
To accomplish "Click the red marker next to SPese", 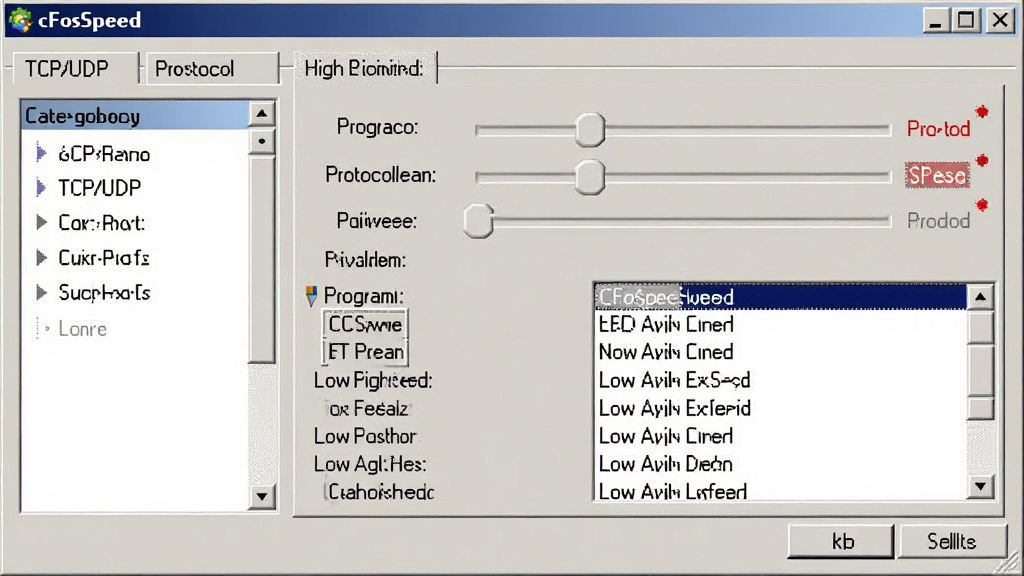I will [982, 160].
